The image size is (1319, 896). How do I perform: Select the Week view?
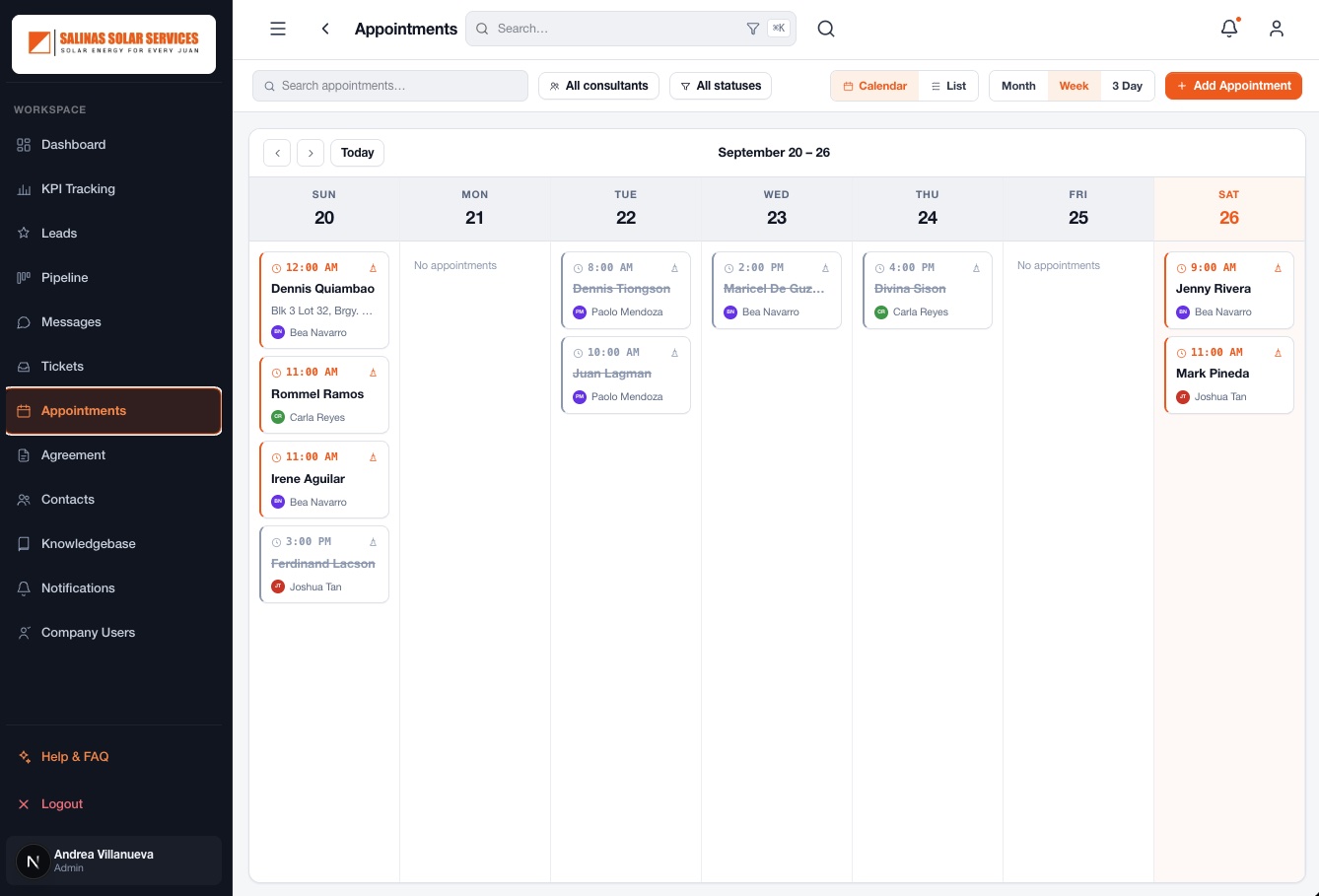(1074, 86)
